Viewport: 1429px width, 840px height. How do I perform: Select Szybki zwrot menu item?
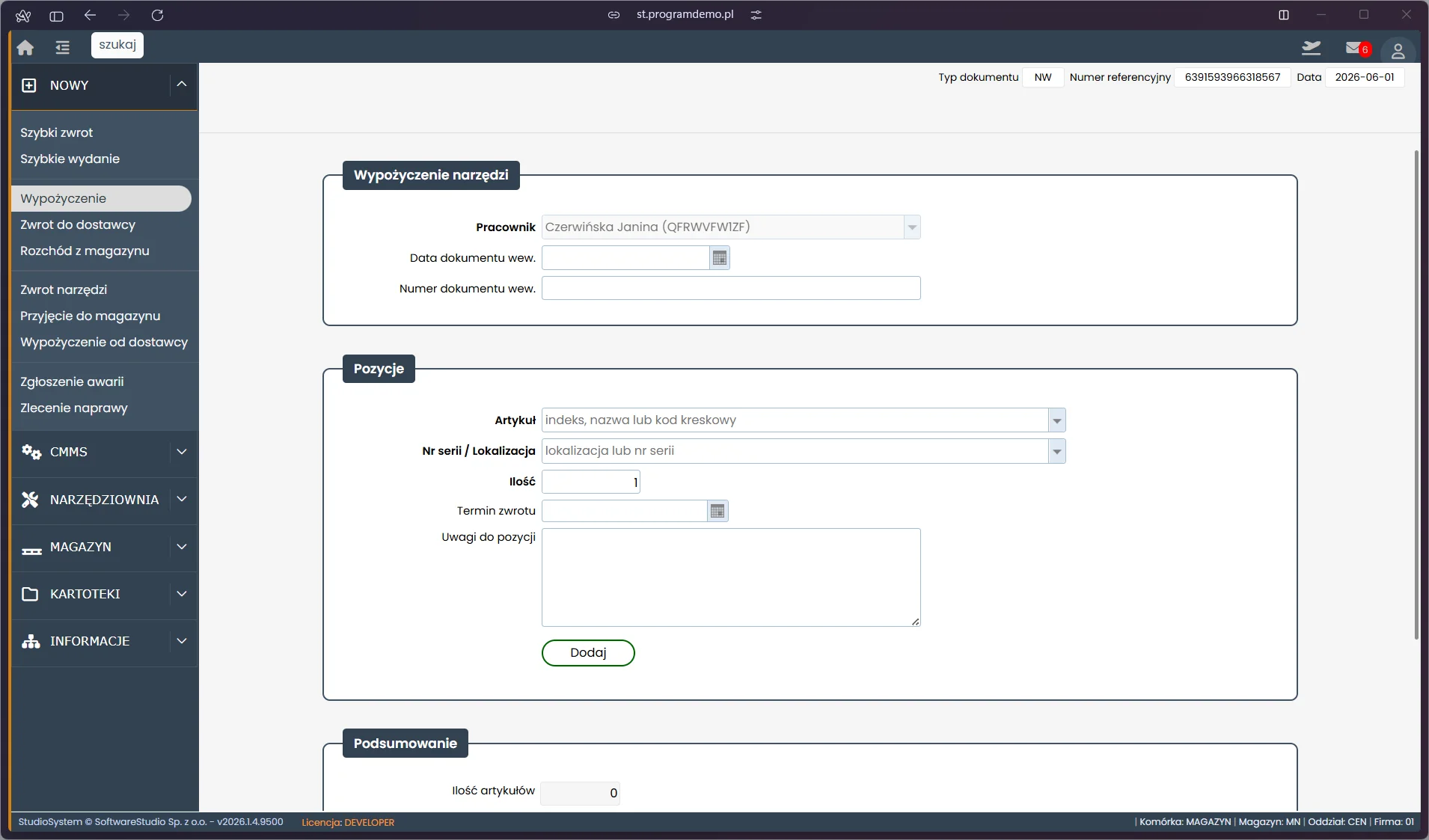point(57,132)
